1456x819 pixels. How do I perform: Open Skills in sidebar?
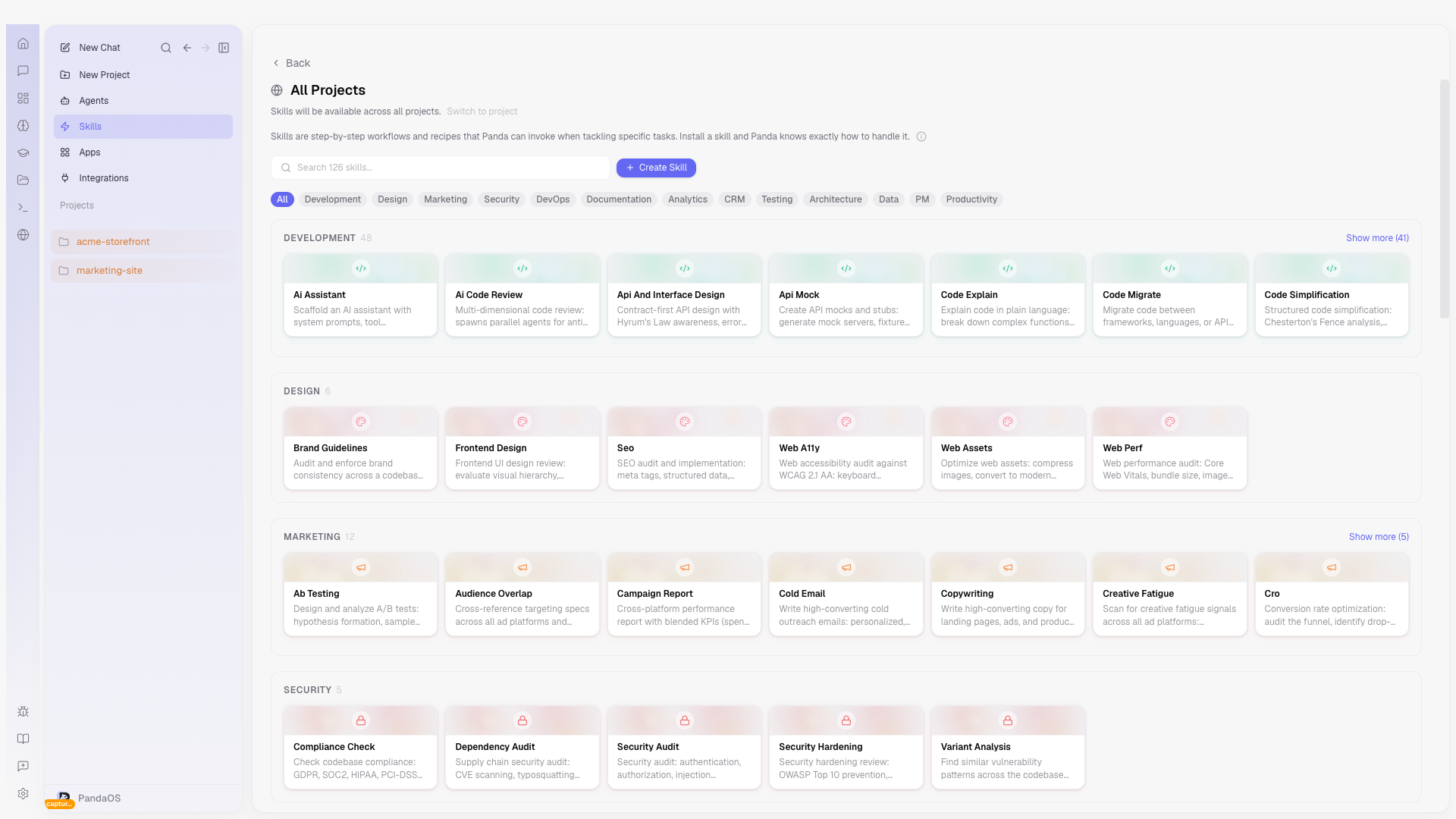tap(143, 127)
